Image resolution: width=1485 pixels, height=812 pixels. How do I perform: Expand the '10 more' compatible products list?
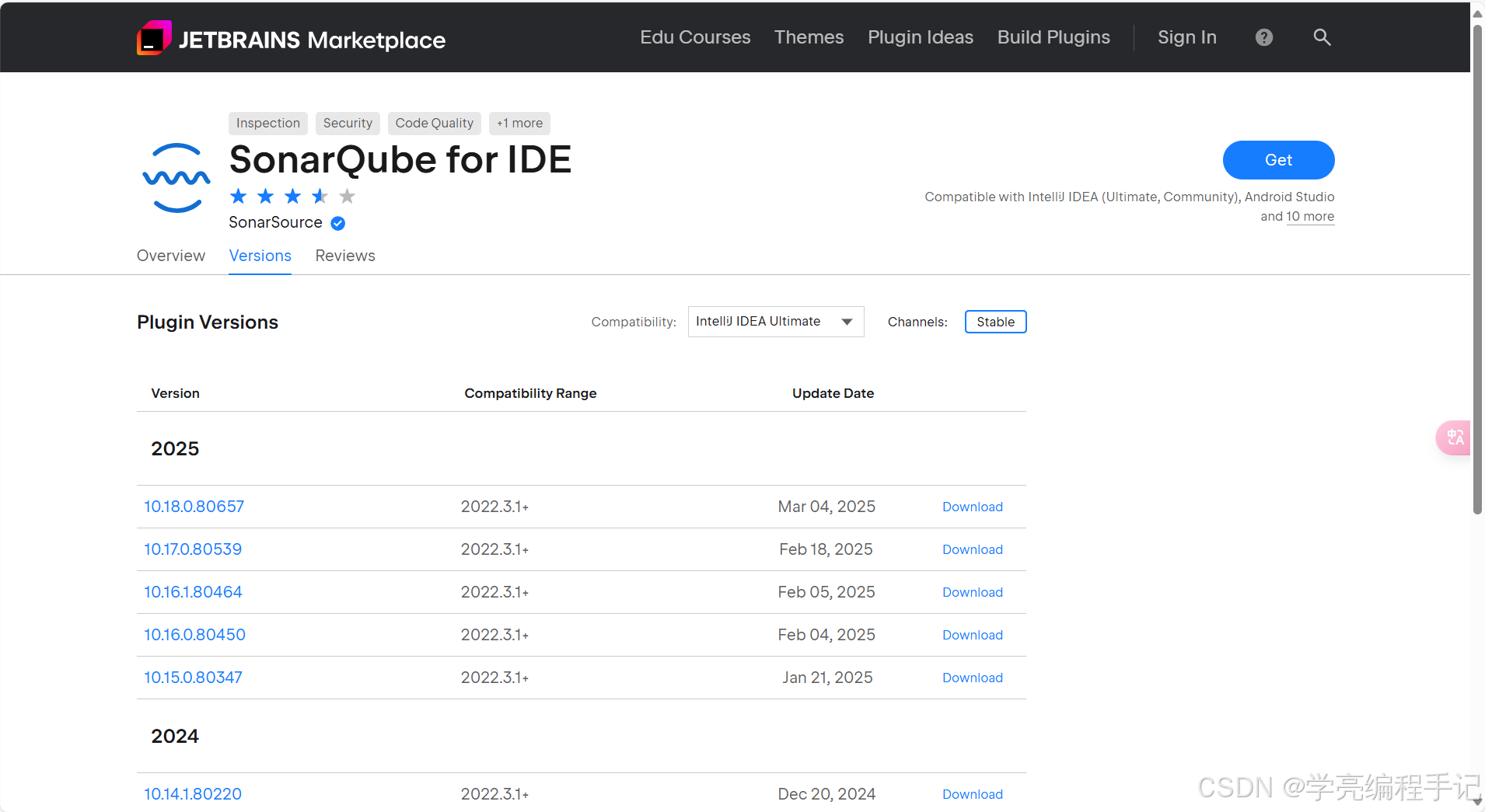tap(1312, 217)
